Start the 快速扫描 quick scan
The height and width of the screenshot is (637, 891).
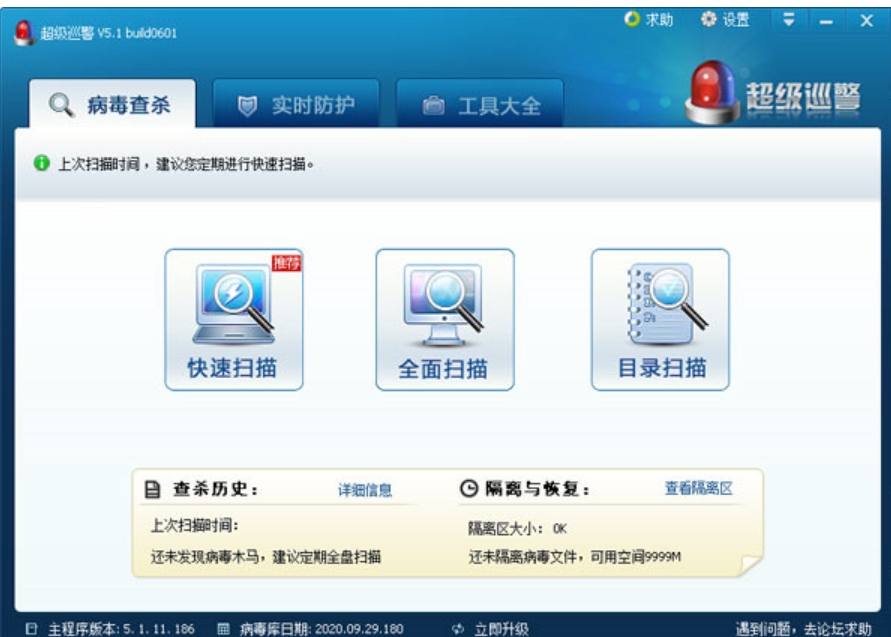(234, 319)
